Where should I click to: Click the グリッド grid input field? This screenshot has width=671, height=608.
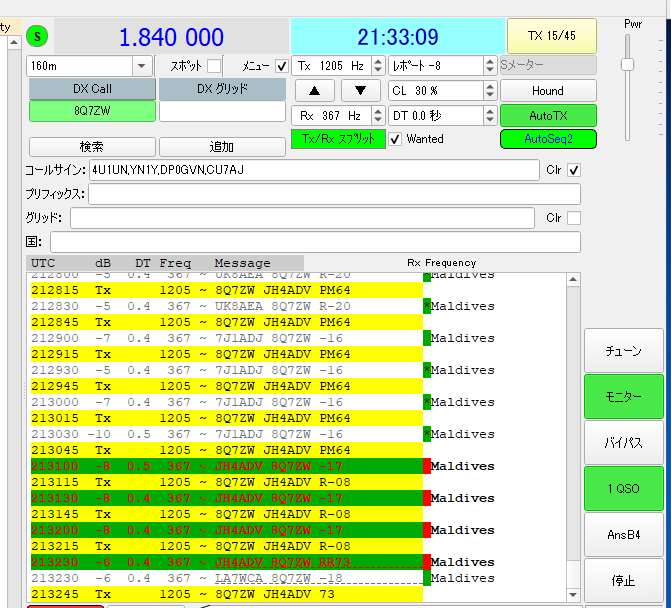[x=302, y=218]
